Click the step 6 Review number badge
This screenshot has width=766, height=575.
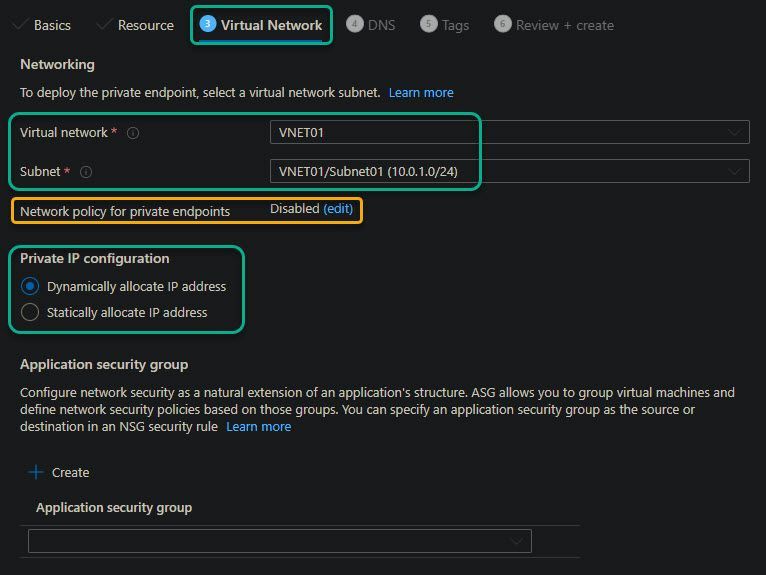(503, 24)
